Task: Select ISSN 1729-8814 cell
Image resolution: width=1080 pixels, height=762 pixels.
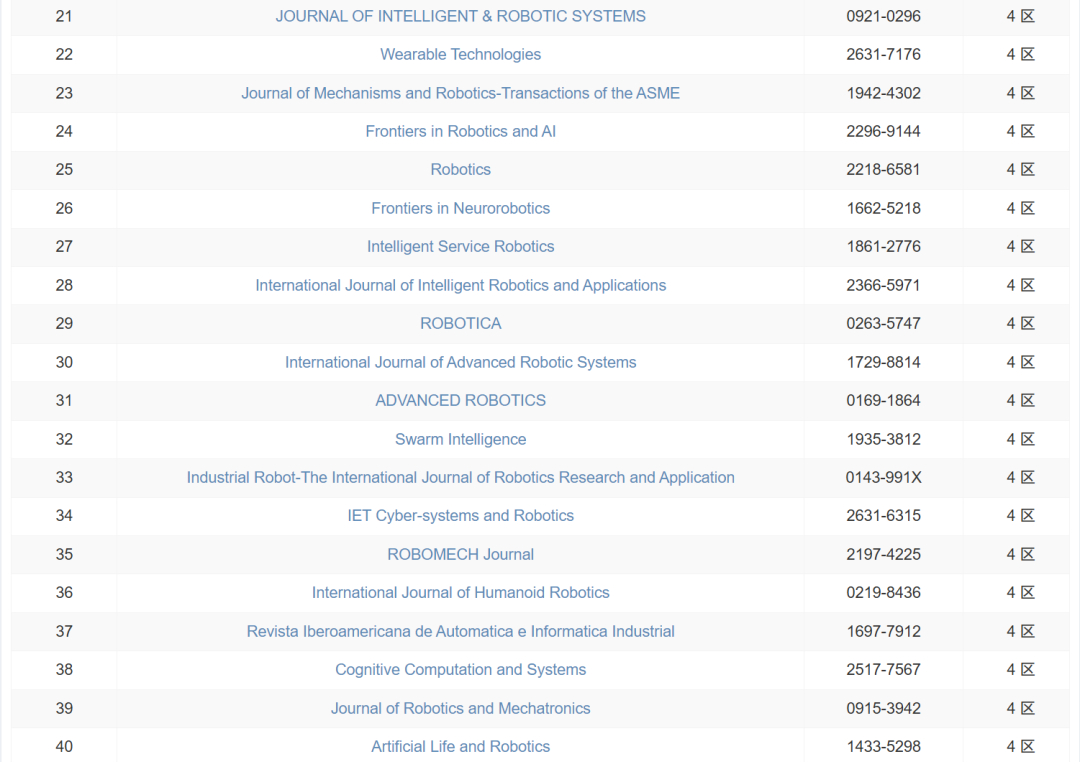Action: (x=883, y=362)
